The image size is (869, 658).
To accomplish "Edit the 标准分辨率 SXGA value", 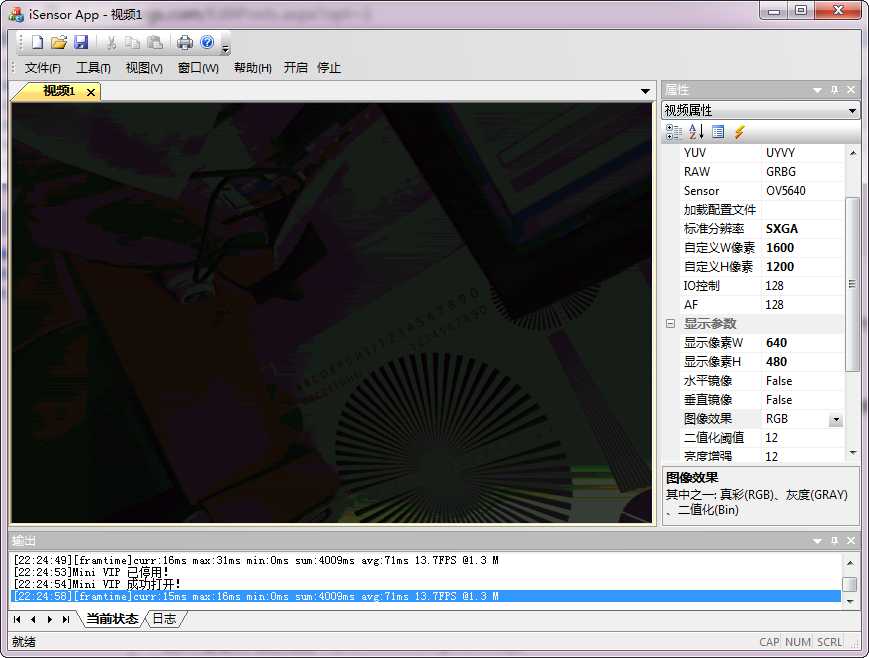I will pyautogui.click(x=803, y=229).
